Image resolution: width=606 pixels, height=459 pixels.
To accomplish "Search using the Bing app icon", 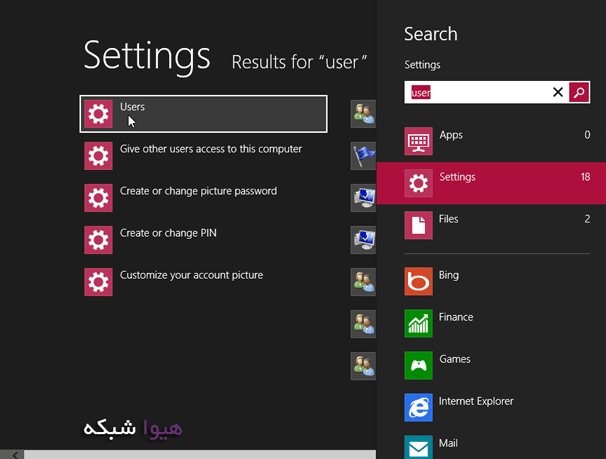I will 418,281.
